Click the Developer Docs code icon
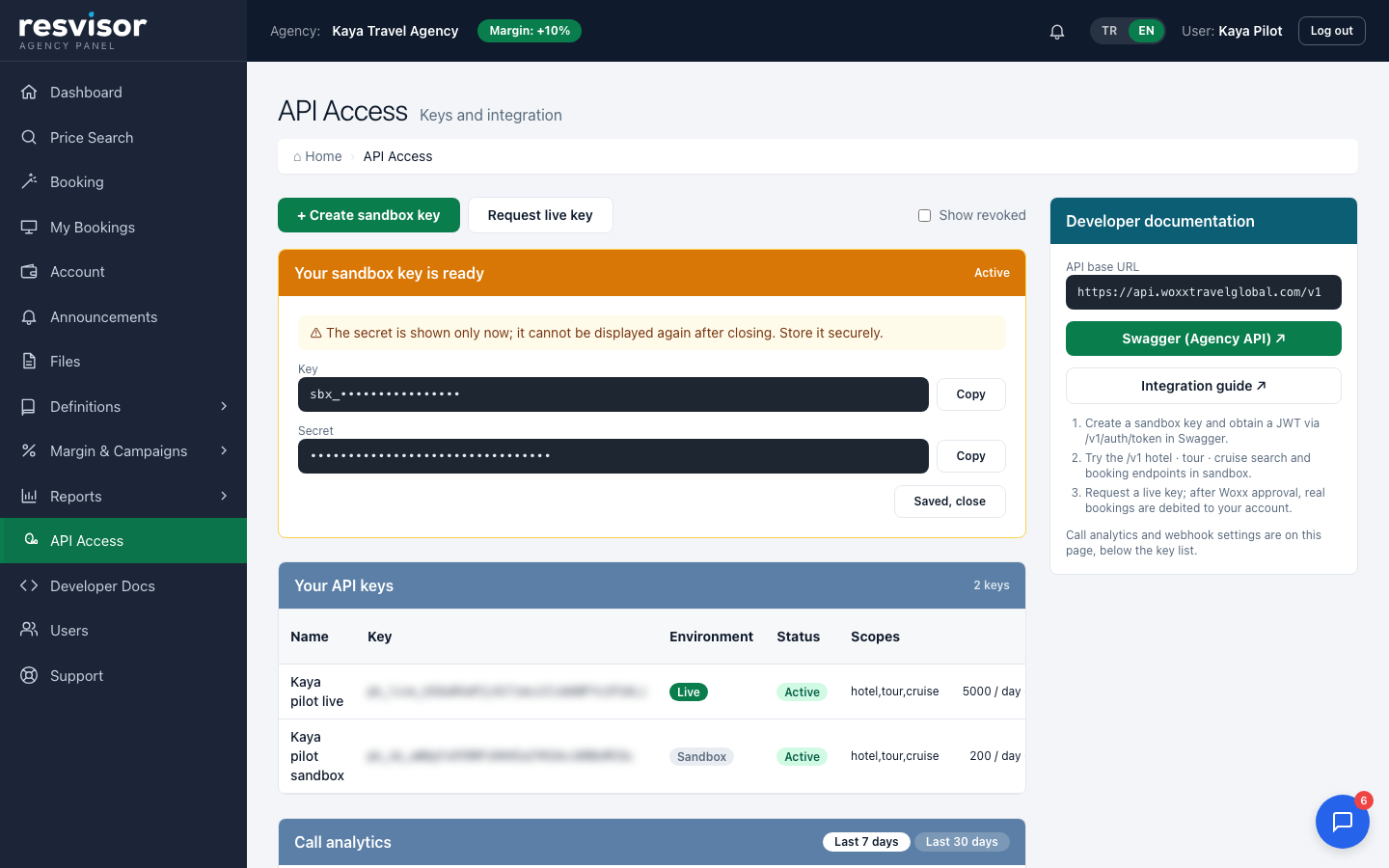 click(29, 585)
